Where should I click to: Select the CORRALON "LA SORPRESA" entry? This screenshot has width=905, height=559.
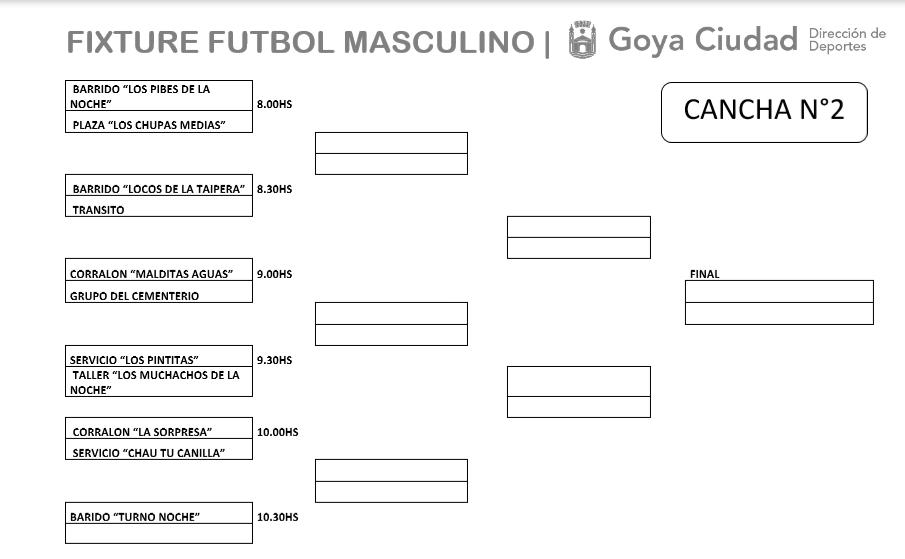159,428
